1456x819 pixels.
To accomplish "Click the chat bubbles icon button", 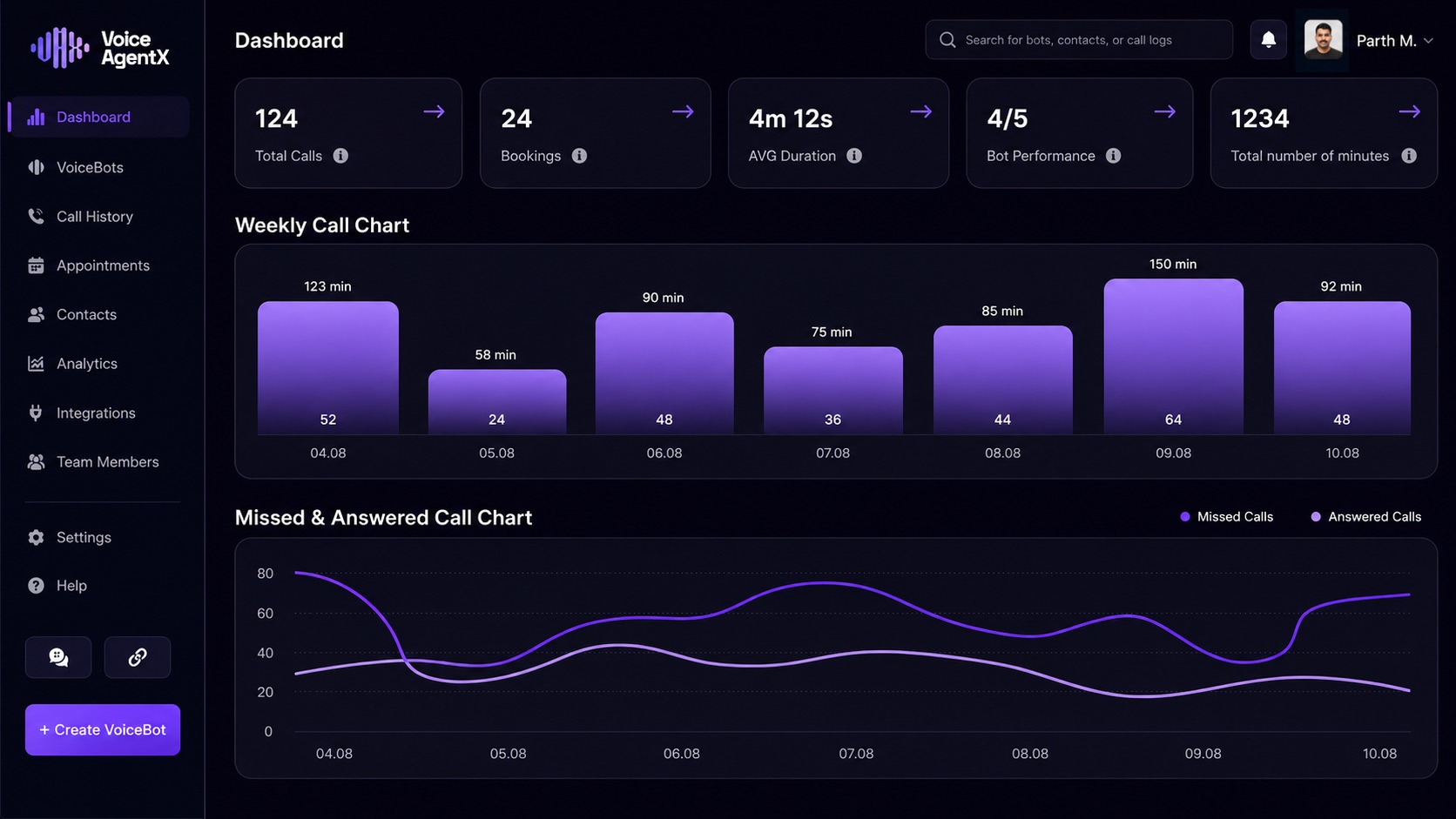I will pyautogui.click(x=58, y=657).
